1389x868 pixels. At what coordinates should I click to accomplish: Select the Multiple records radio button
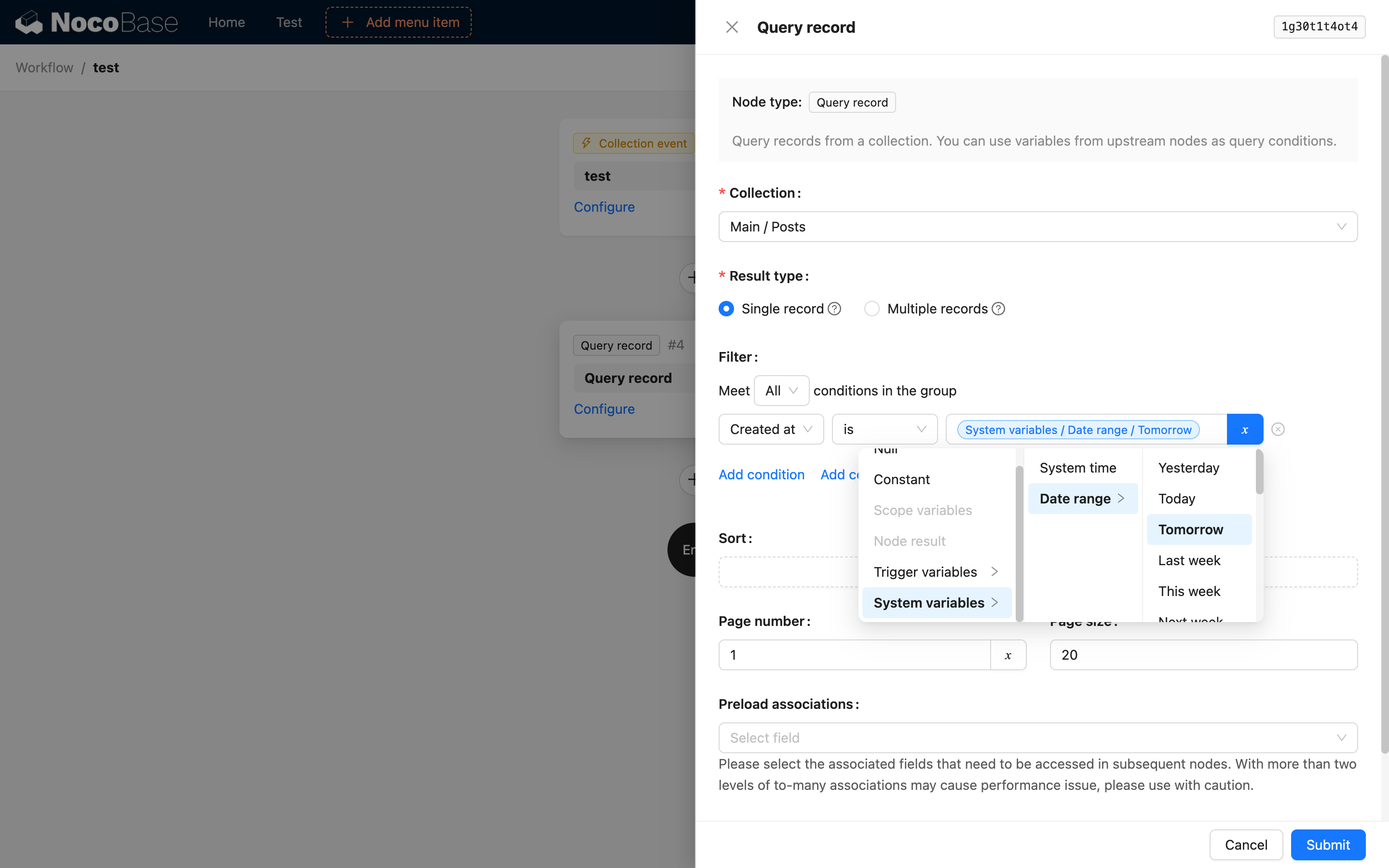872,309
